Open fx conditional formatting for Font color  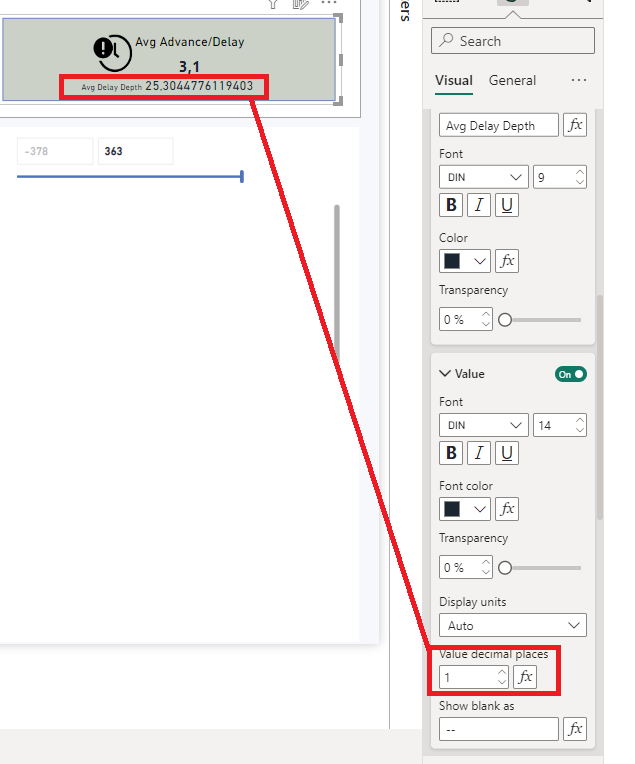(507, 509)
